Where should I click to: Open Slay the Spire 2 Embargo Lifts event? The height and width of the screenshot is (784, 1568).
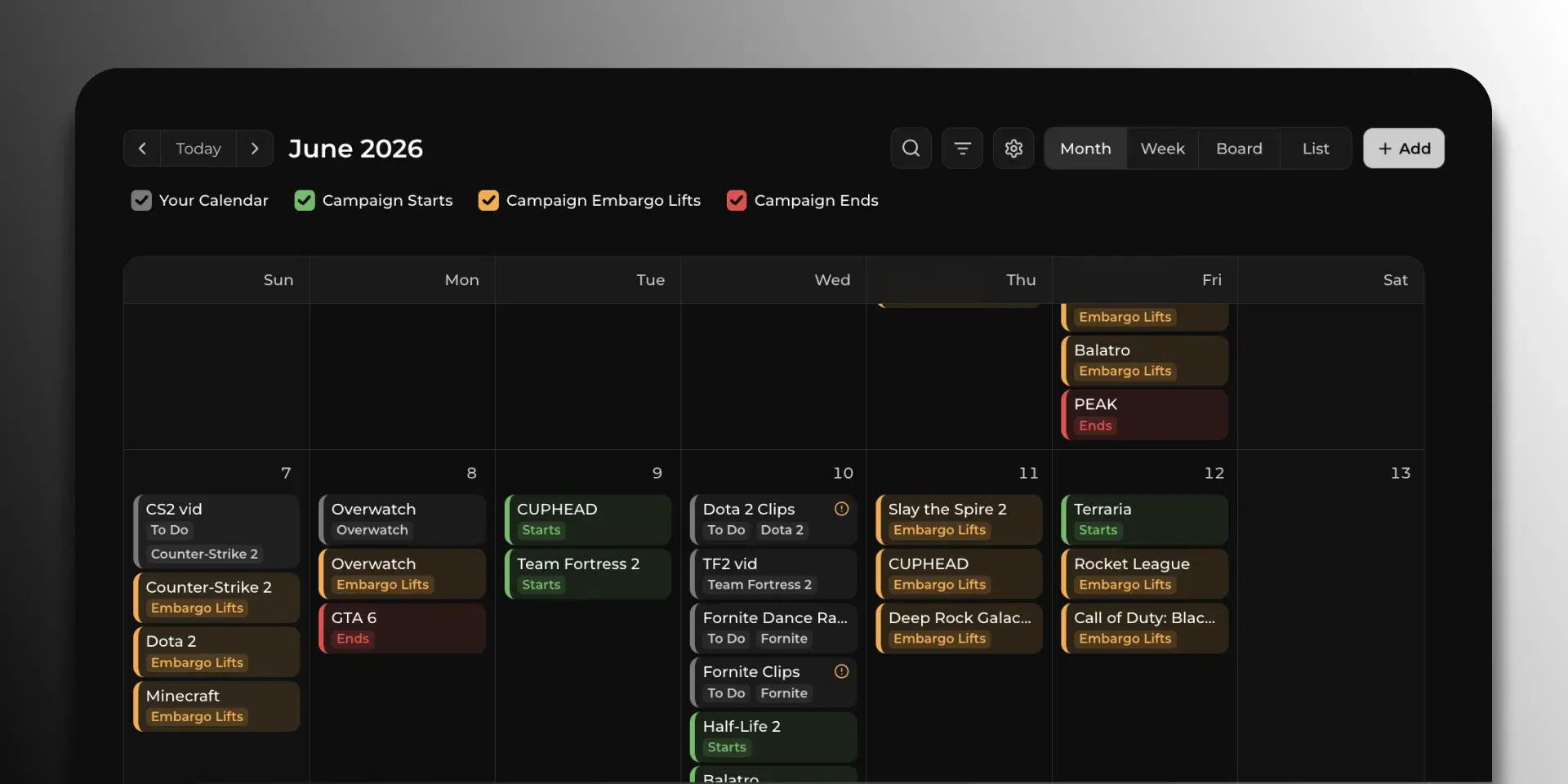tap(959, 519)
